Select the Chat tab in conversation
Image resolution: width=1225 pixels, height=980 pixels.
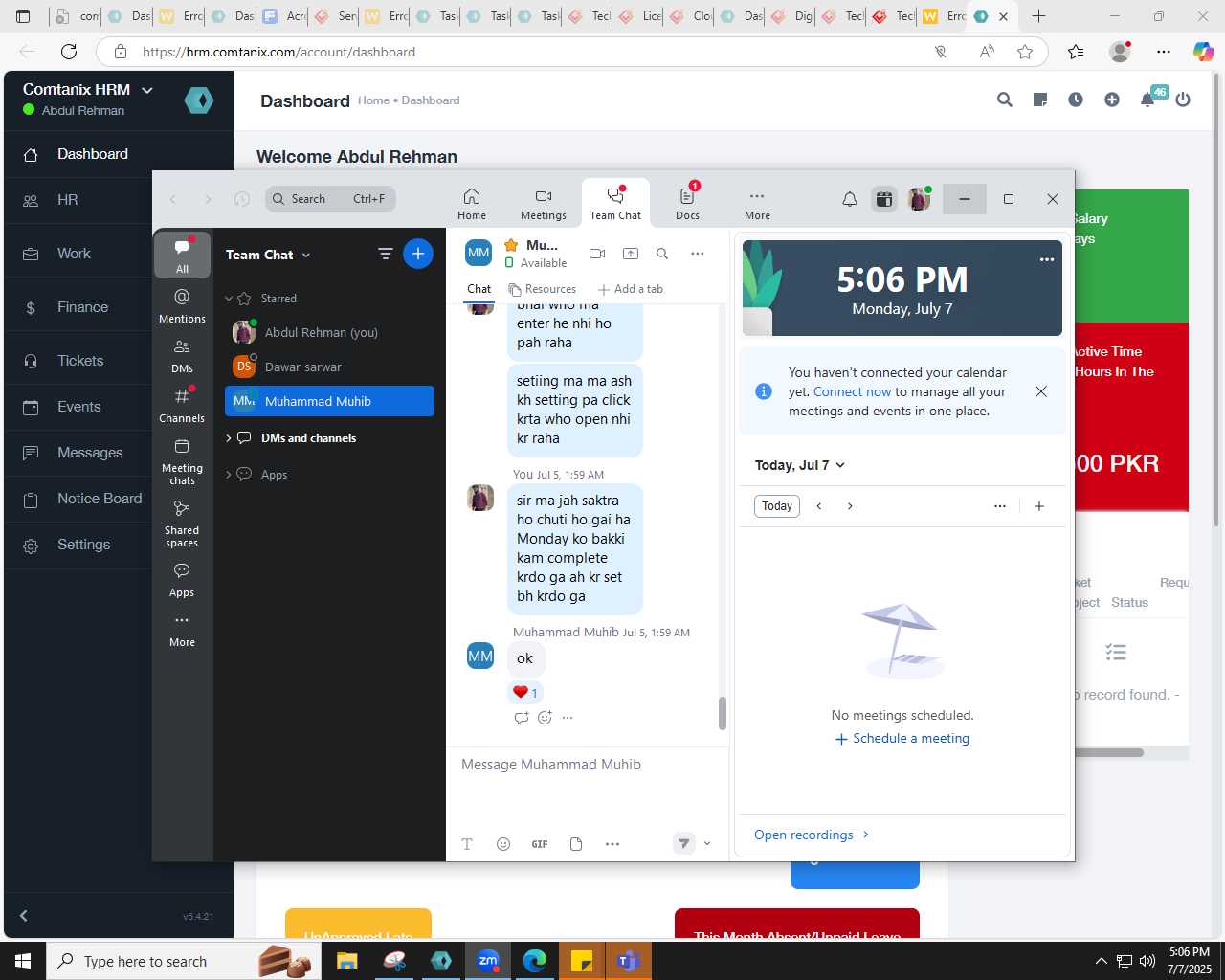[479, 289]
